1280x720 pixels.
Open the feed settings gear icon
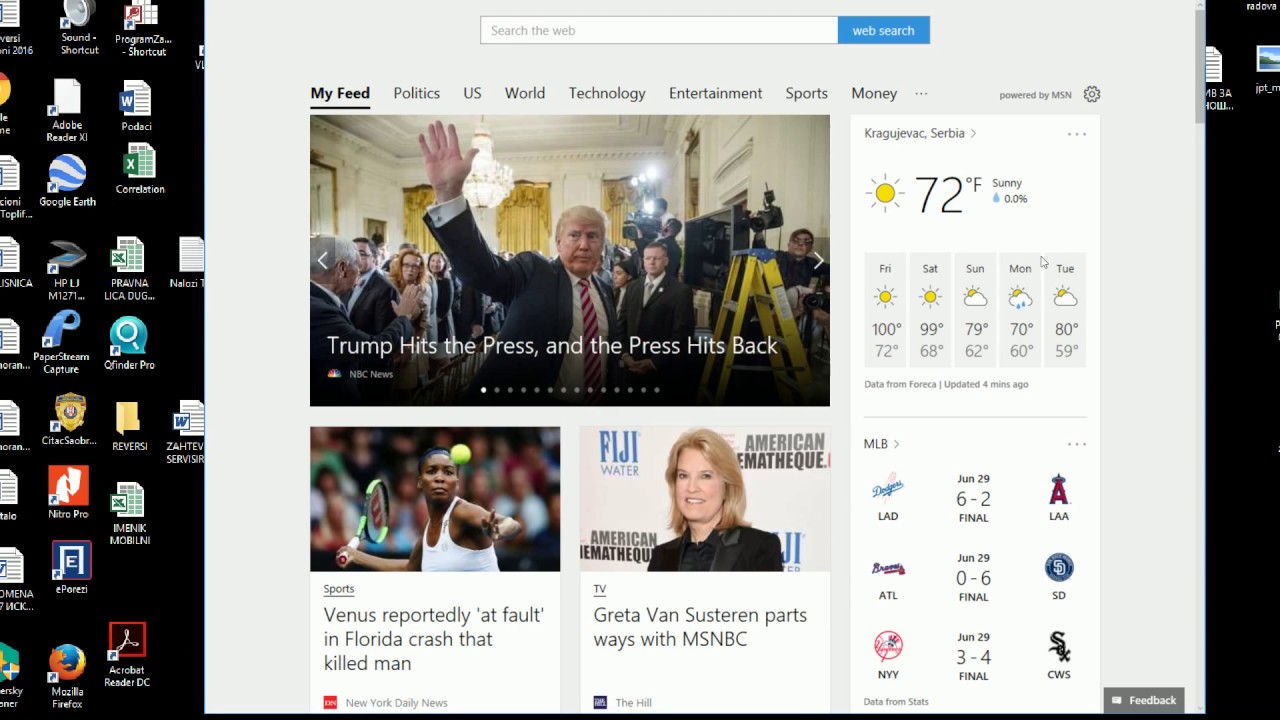(1092, 94)
